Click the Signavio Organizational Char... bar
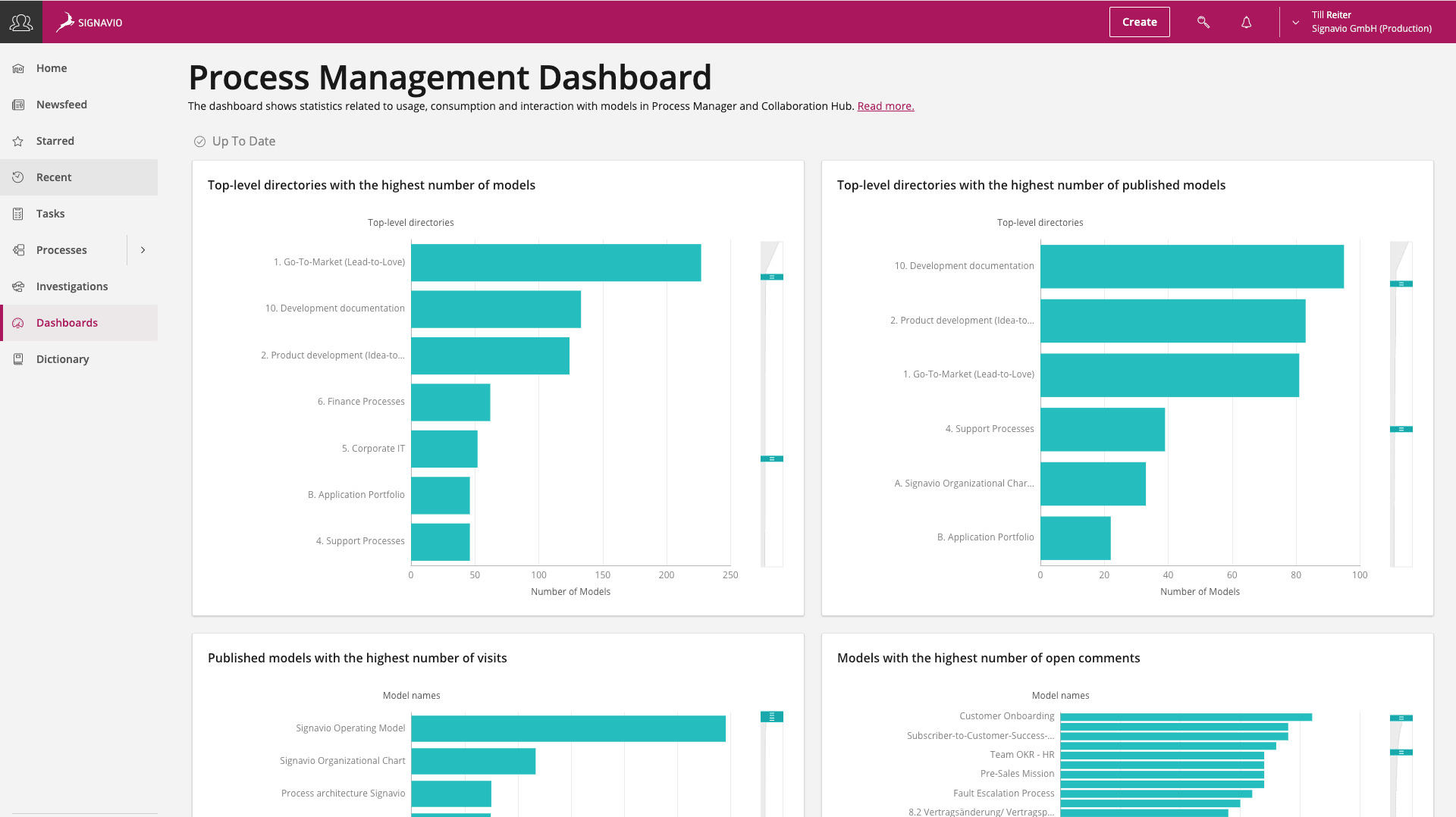Image resolution: width=1456 pixels, height=817 pixels. point(1093,484)
